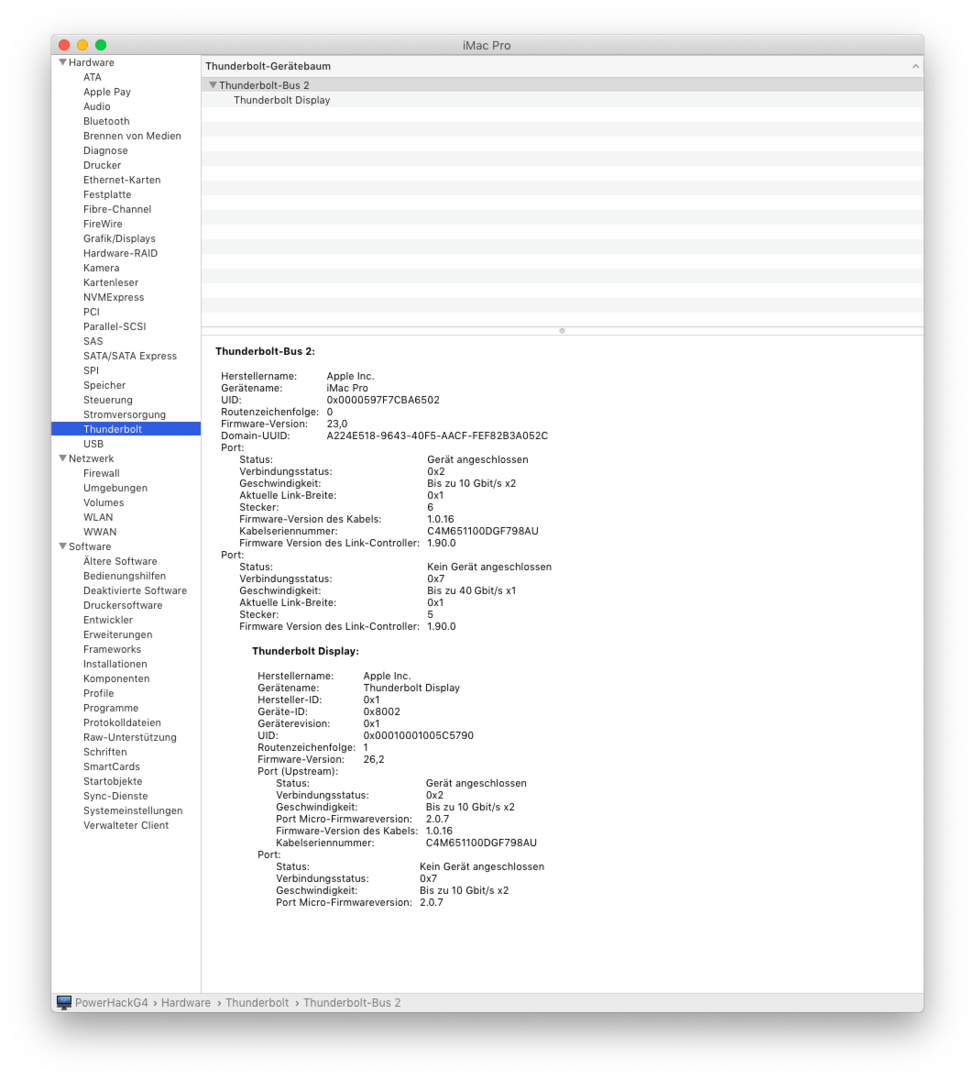Select Hardware-RAID entry

120,253
